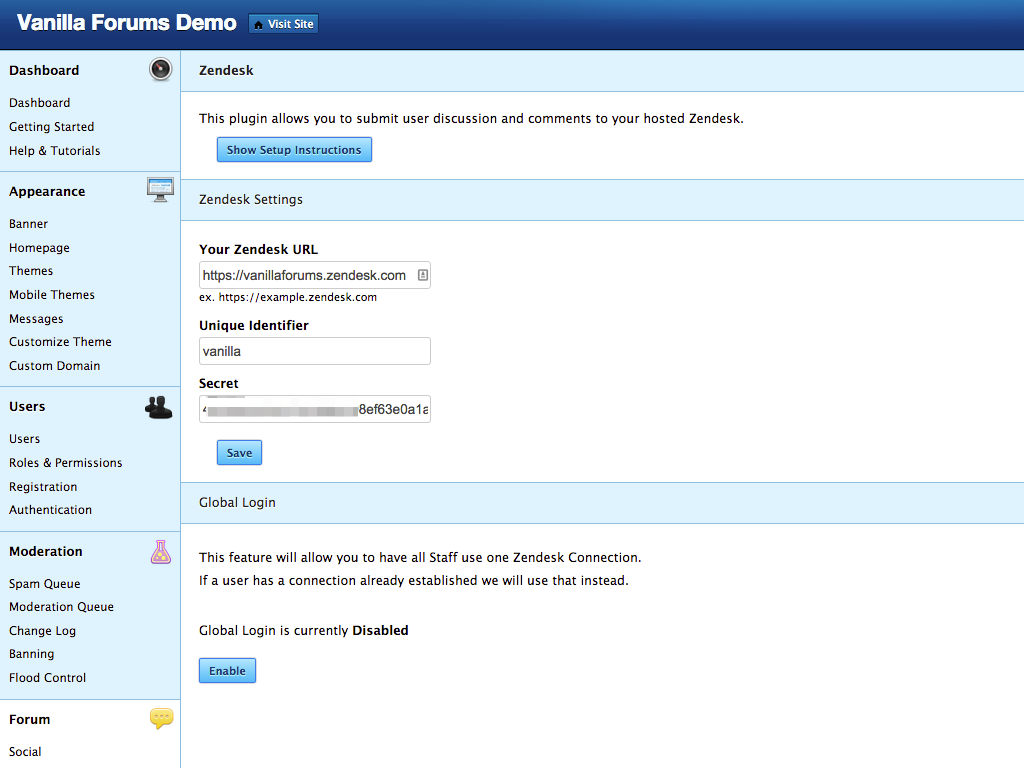
Task: Open the Customize Theme link
Action: click(x=60, y=342)
